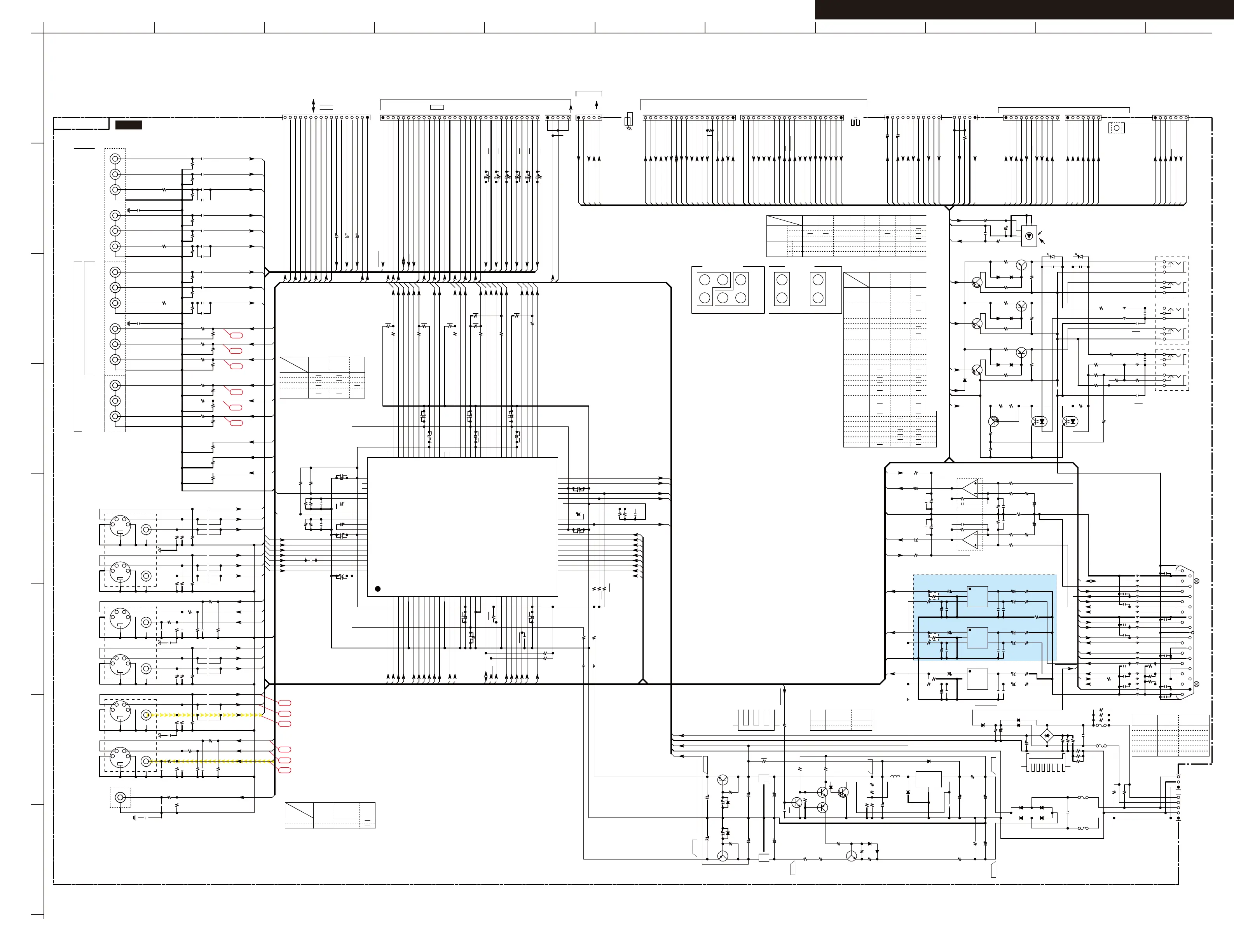
Task: Click the photo sensor box with incoming arrows
Action: pos(1029,236)
